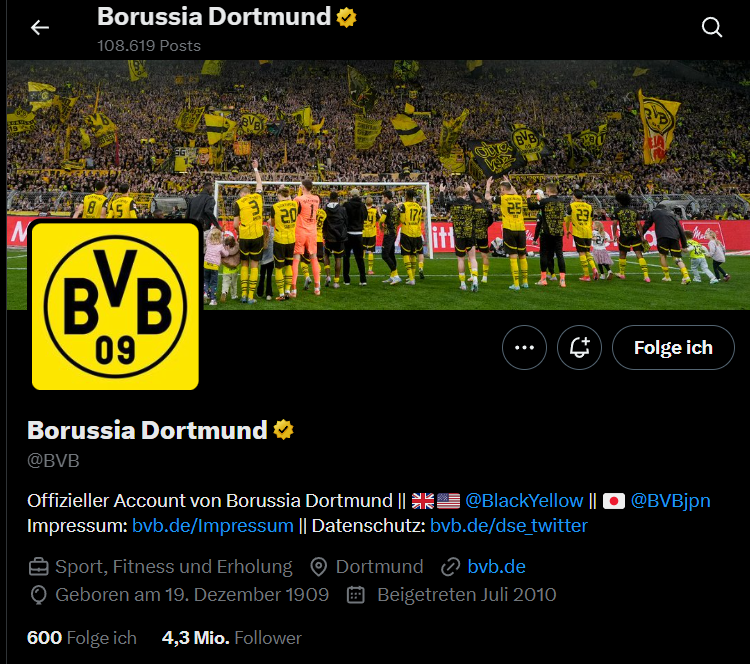Click the chain link icon next to bvb.de
The image size is (750, 664).
point(451,567)
